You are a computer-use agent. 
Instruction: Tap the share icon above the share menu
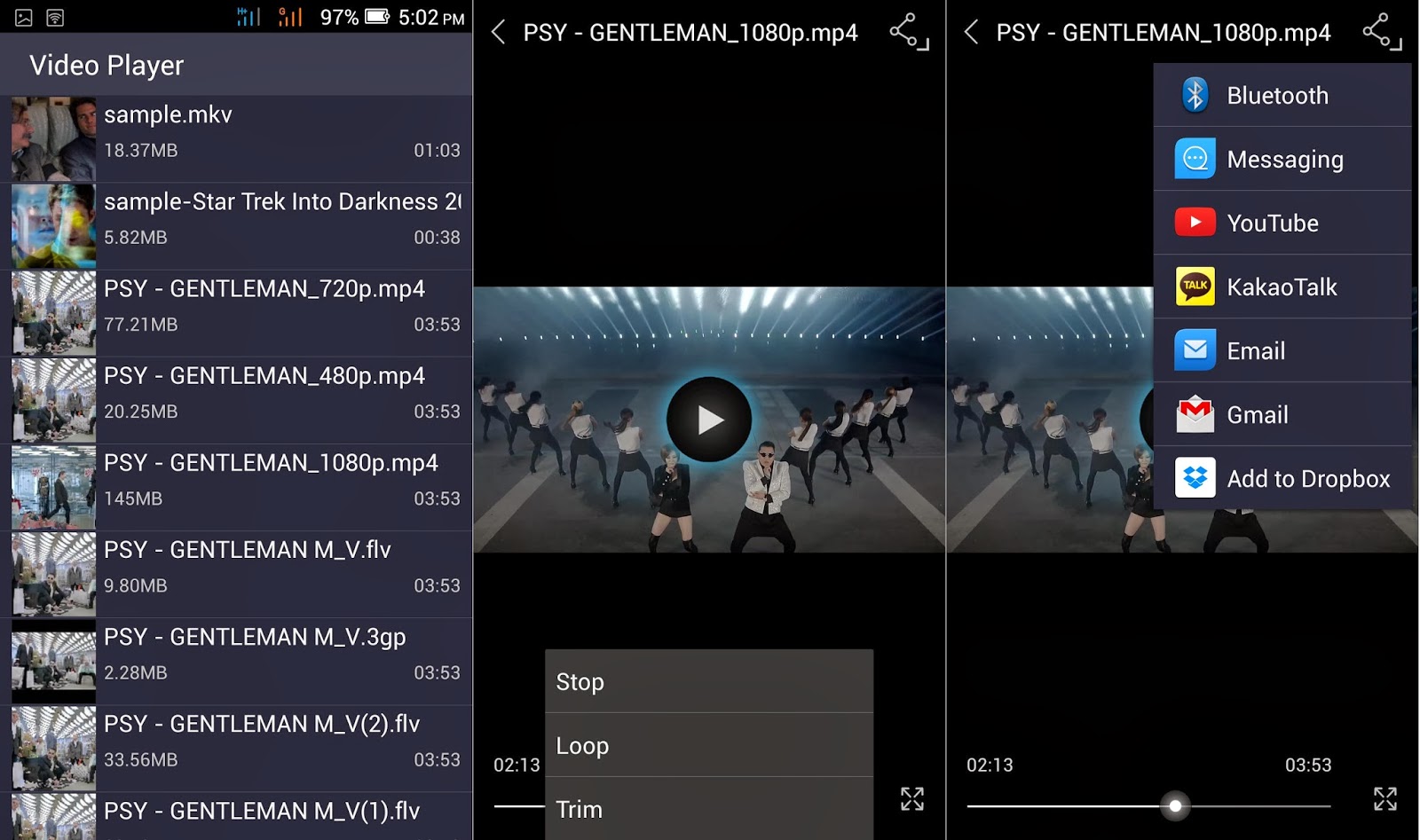pyautogui.click(x=1382, y=31)
